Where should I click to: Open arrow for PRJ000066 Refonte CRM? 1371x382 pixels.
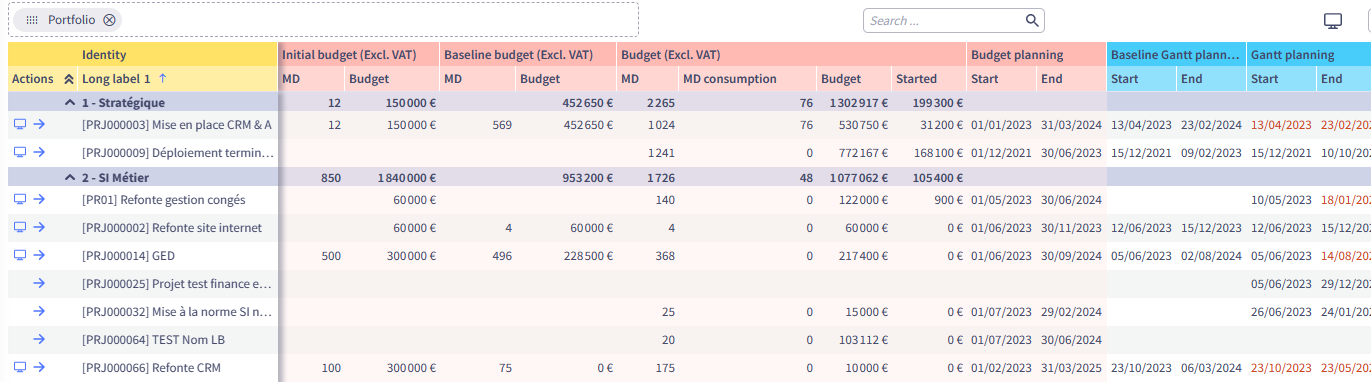[x=39, y=367]
